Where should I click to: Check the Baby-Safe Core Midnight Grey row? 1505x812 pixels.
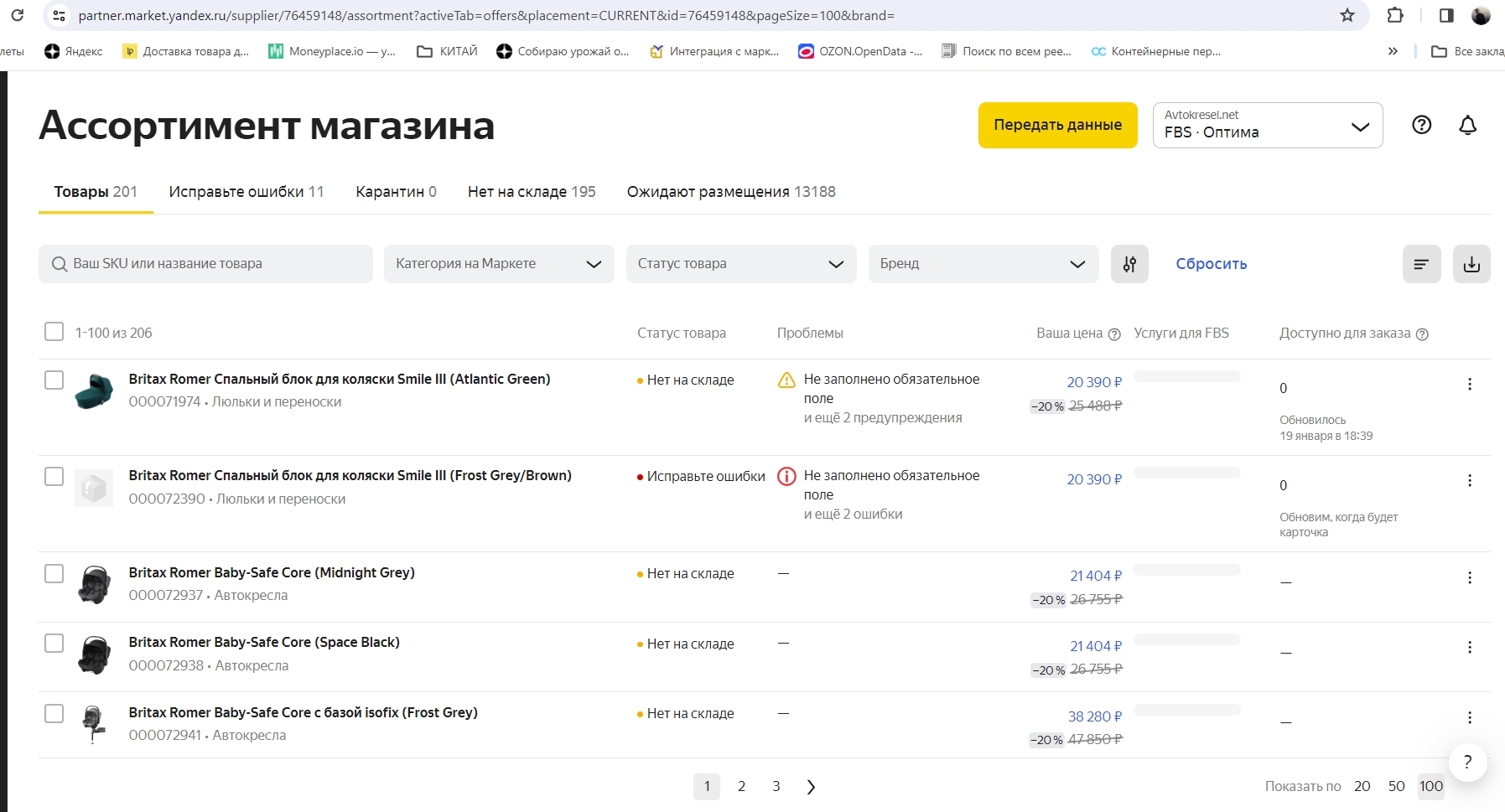click(x=54, y=573)
